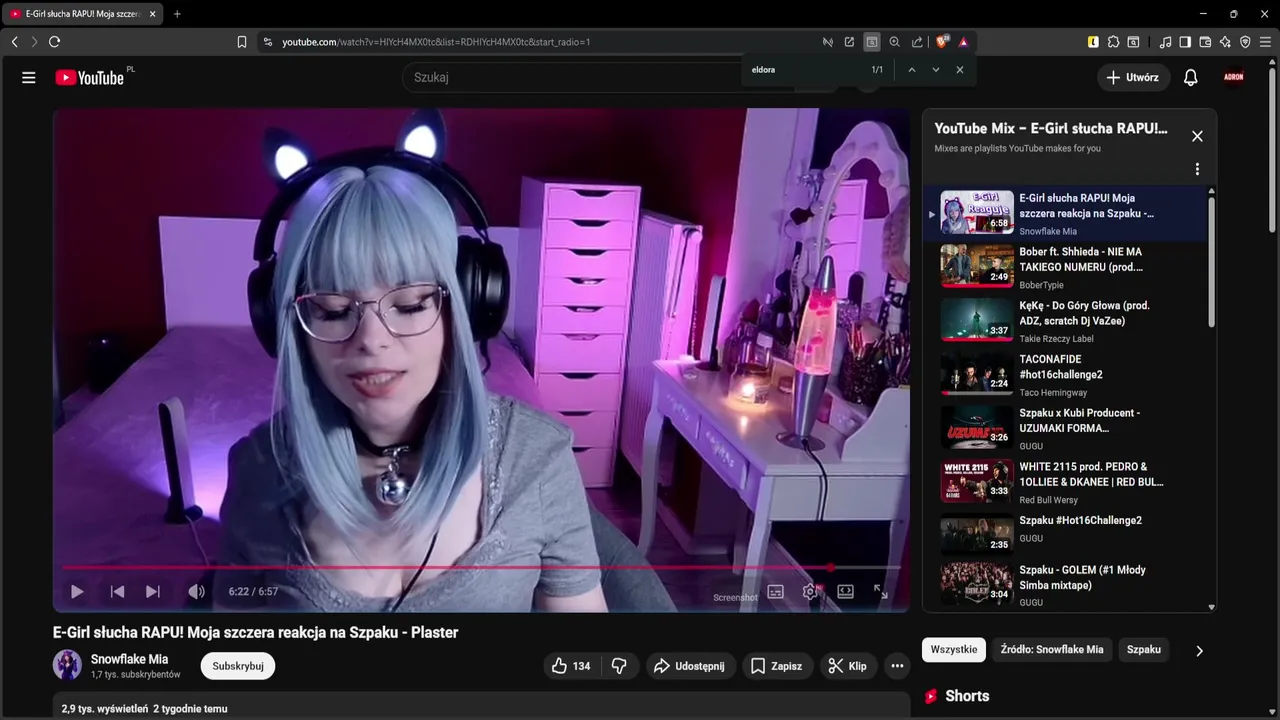Select the Źródło: Snowflake Mia chip

coord(1052,650)
